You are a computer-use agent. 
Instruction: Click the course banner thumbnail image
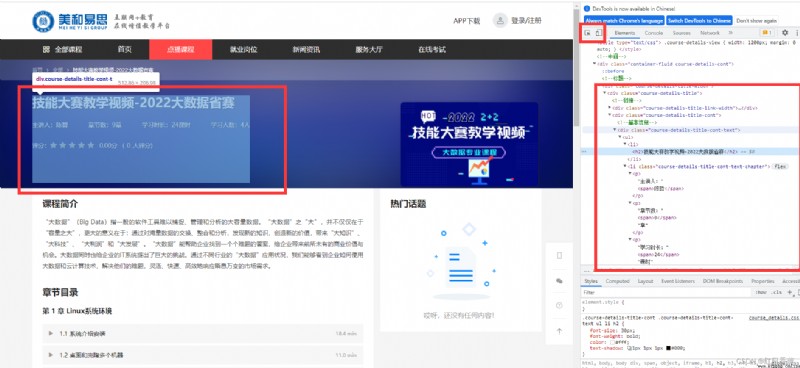coord(469,144)
